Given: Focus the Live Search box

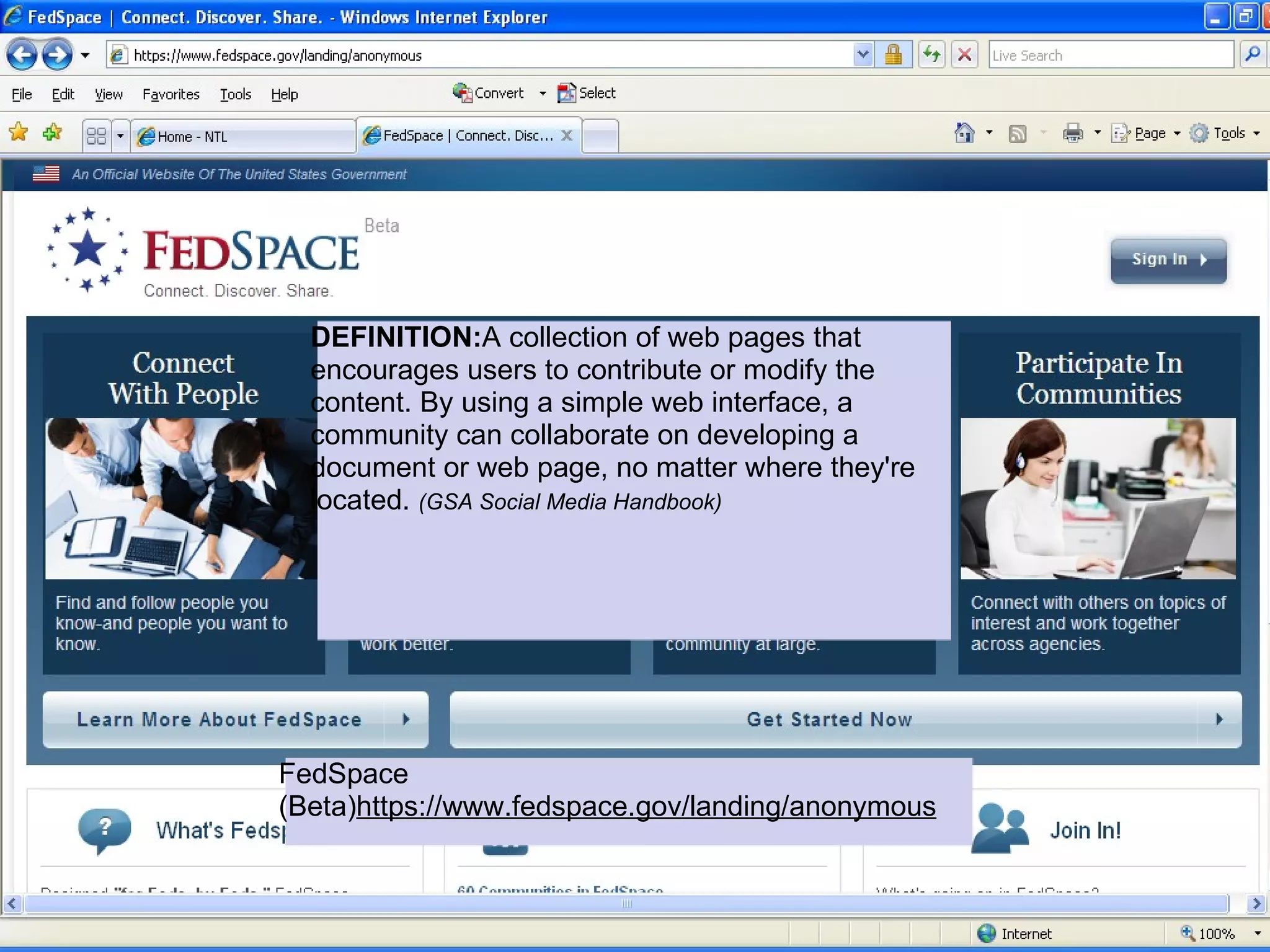Looking at the screenshot, I should click(1111, 55).
